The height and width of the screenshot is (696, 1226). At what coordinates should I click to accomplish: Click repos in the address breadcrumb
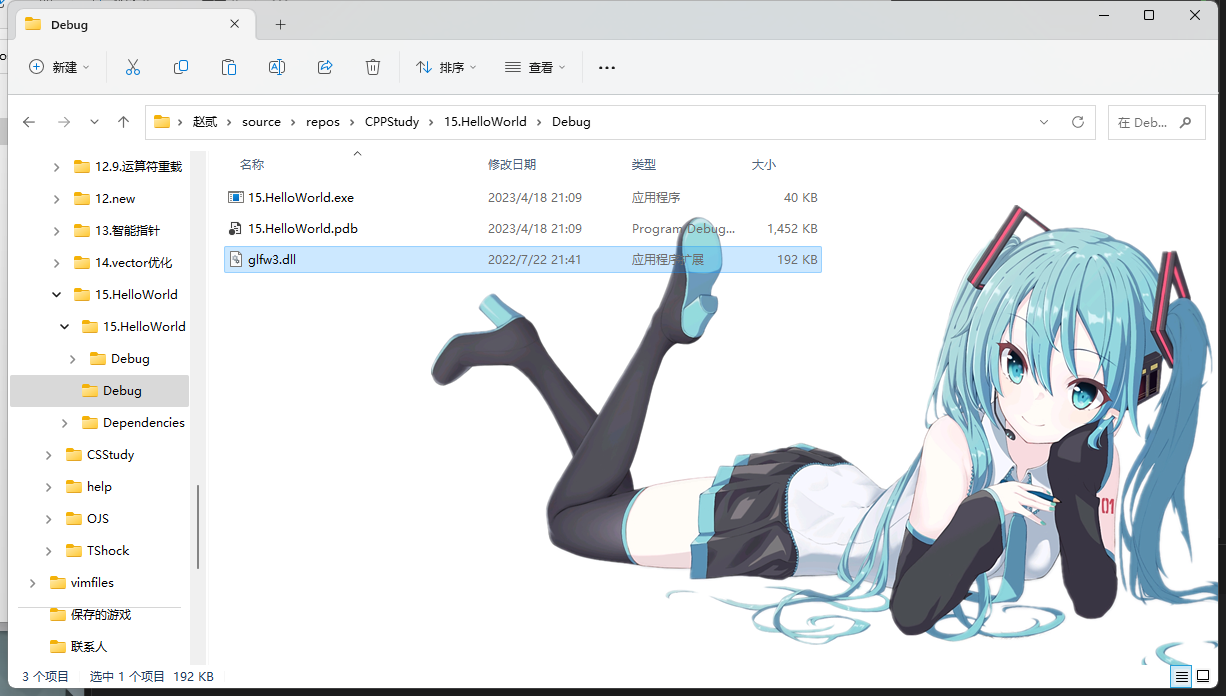click(x=323, y=122)
